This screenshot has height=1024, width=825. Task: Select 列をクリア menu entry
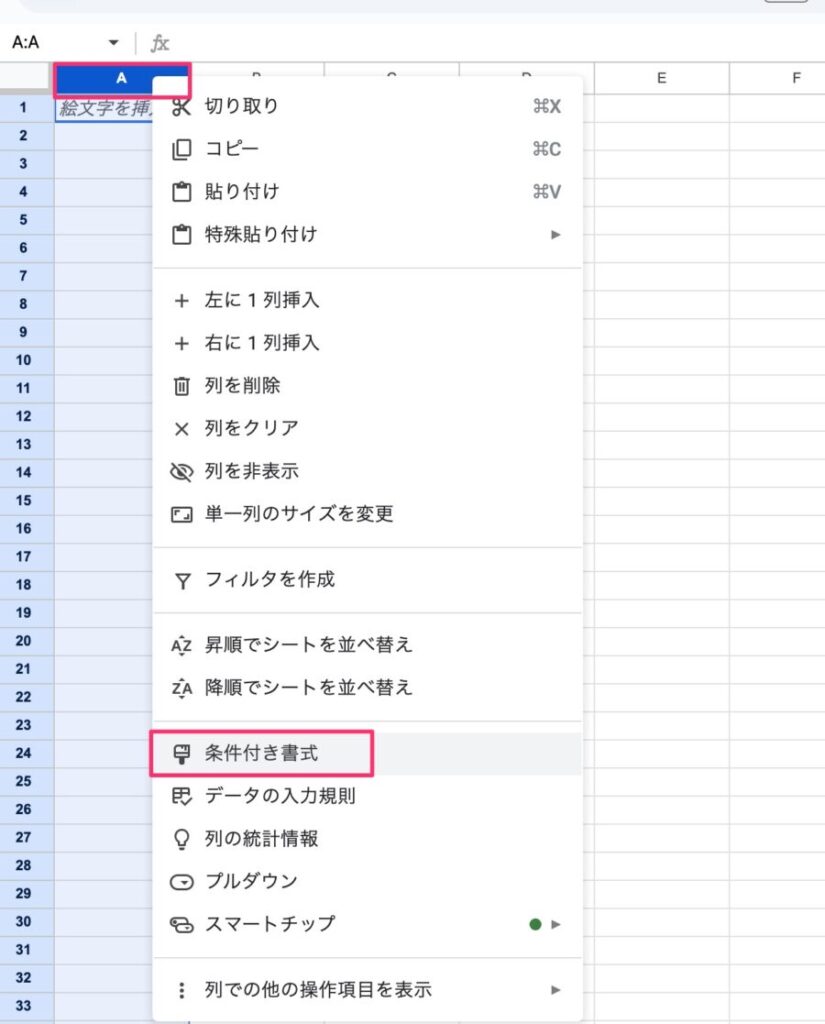(x=367, y=428)
